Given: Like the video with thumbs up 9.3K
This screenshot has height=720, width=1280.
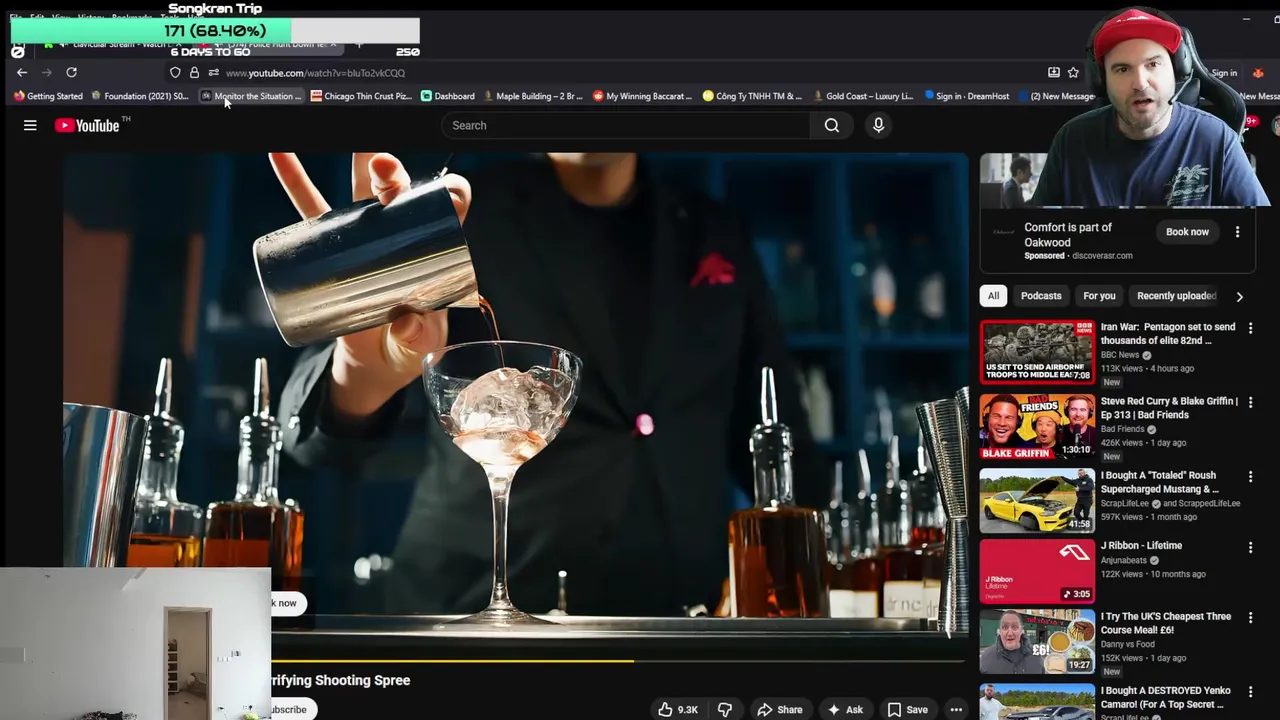Looking at the screenshot, I should tap(677, 709).
